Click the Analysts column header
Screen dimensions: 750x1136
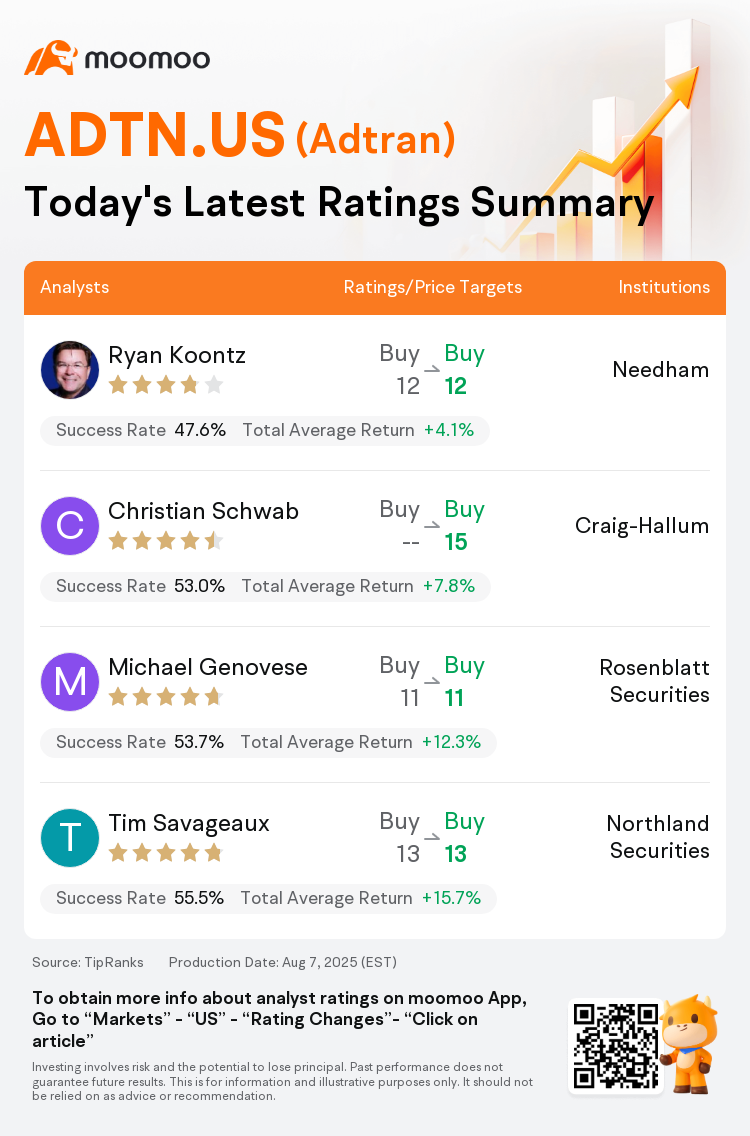click(75, 287)
